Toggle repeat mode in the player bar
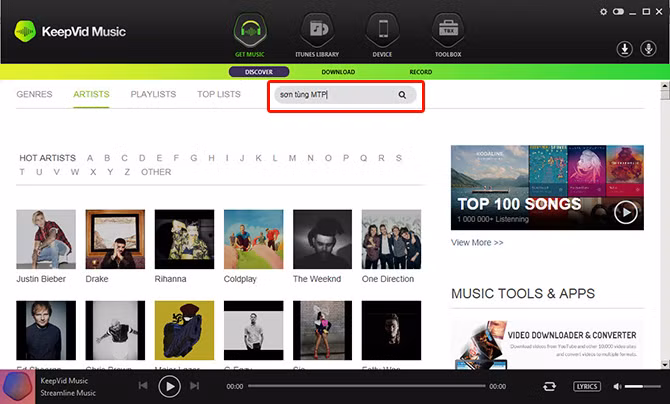Viewport: 670px width, 404px height. (549, 386)
